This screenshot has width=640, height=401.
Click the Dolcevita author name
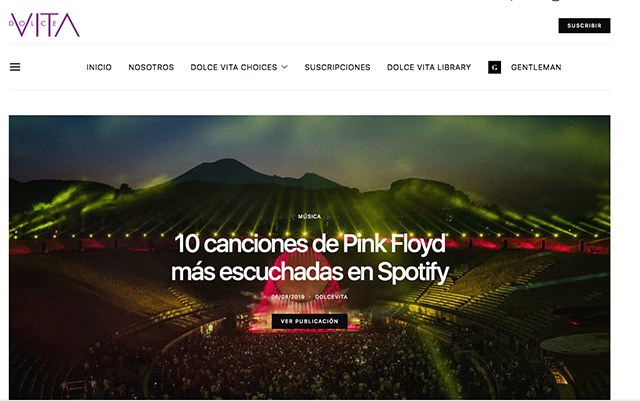point(331,297)
